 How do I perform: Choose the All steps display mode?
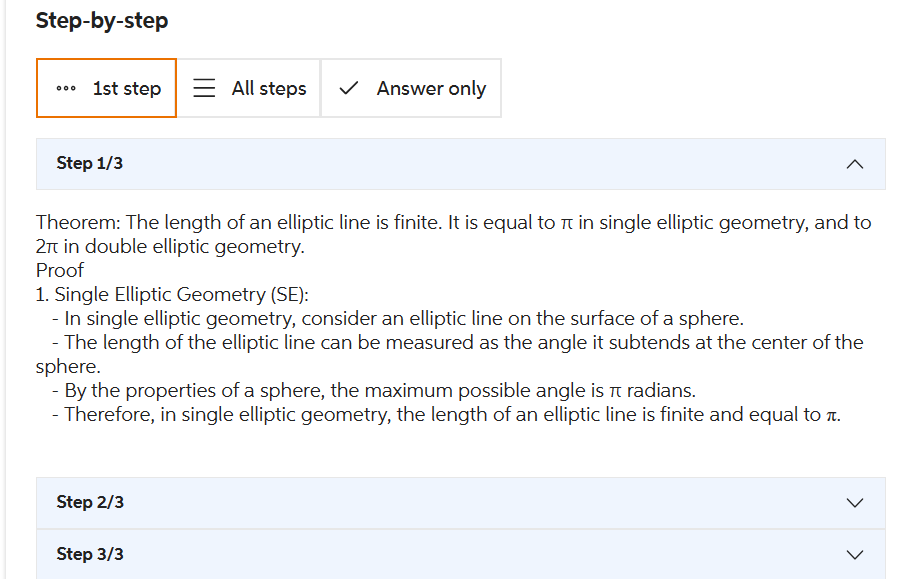pyautogui.click(x=249, y=88)
